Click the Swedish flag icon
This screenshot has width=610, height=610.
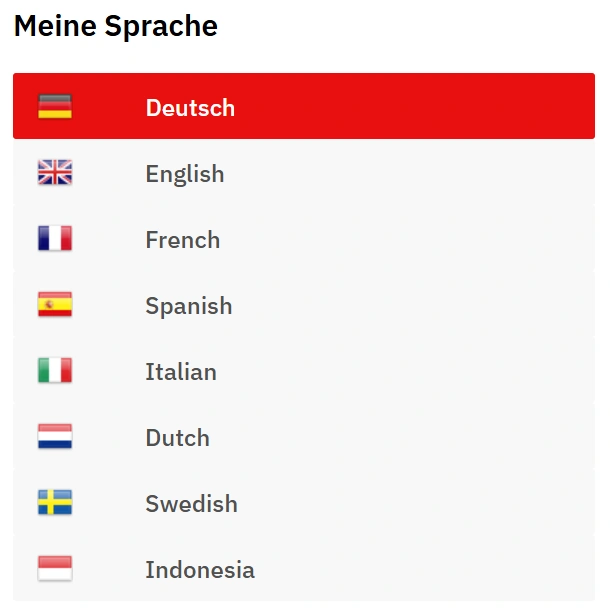tap(55, 503)
